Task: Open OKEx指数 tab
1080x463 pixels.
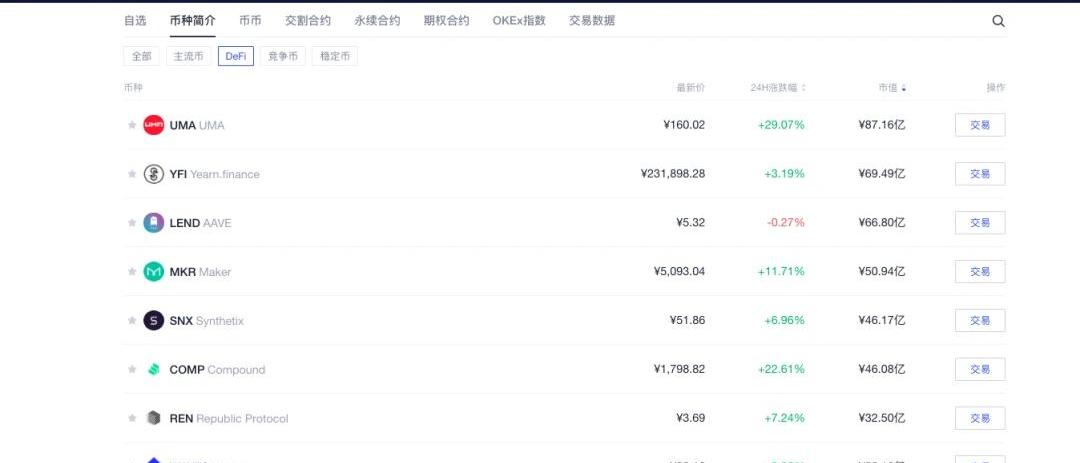Action: (x=519, y=21)
